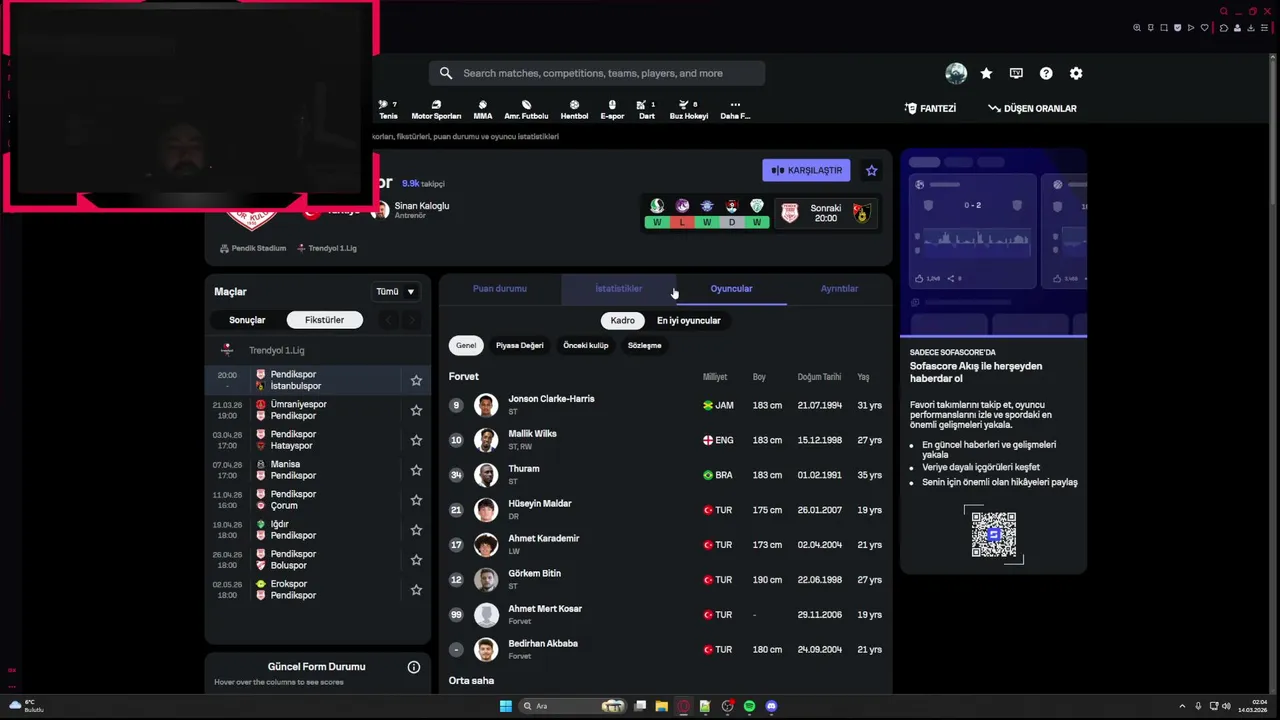The image size is (1280, 720).
Task: Select the E-spor sport icon
Action: [612, 109]
